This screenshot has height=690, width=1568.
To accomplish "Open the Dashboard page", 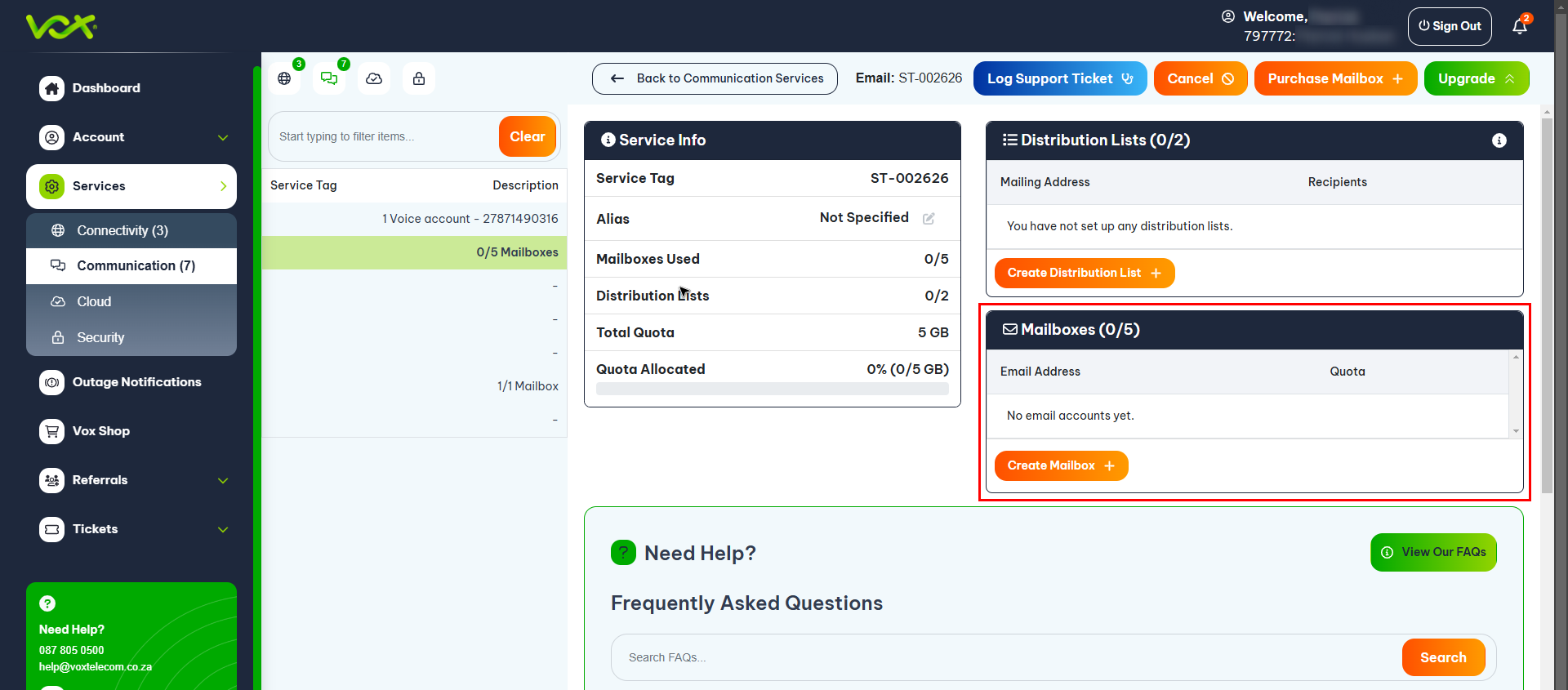I will coord(106,88).
